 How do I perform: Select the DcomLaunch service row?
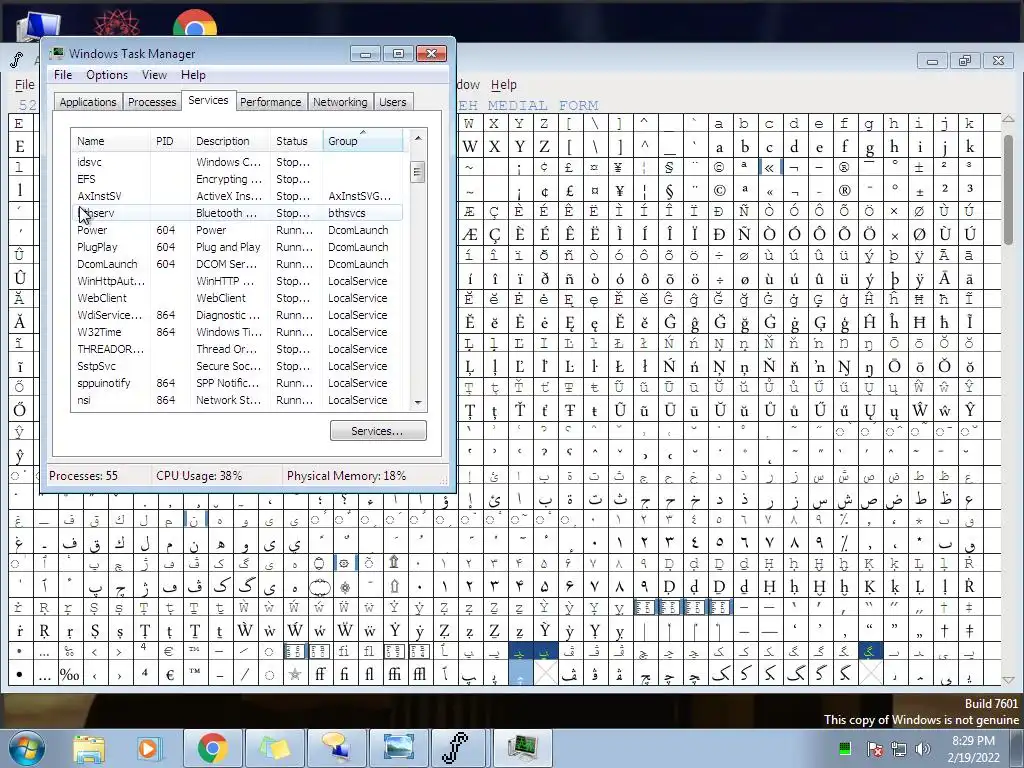coord(236,264)
